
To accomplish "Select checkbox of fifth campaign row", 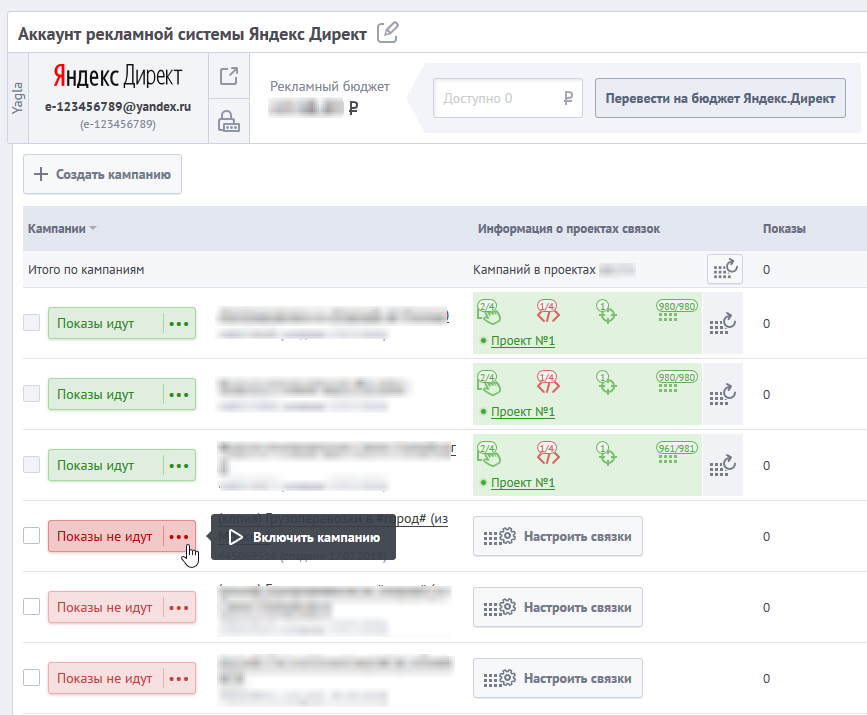I will coord(32,607).
